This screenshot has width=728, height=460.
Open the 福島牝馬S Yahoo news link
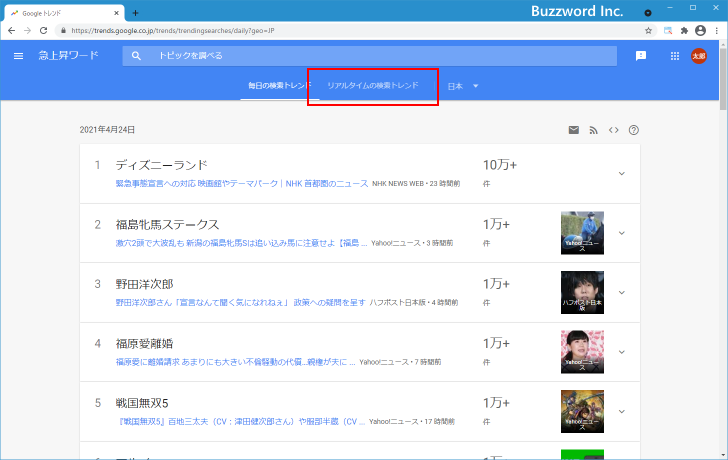241,243
